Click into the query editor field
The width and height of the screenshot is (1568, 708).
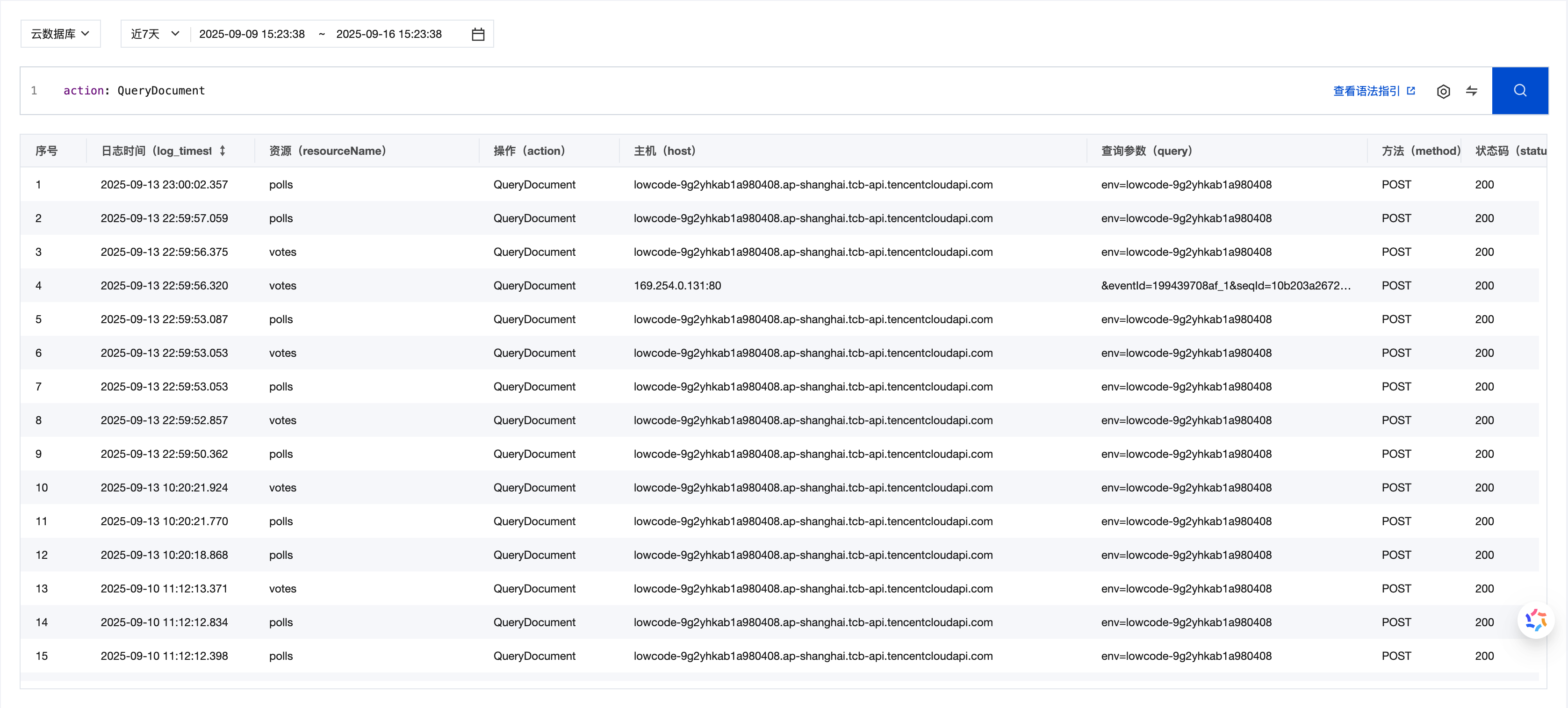click(609, 91)
